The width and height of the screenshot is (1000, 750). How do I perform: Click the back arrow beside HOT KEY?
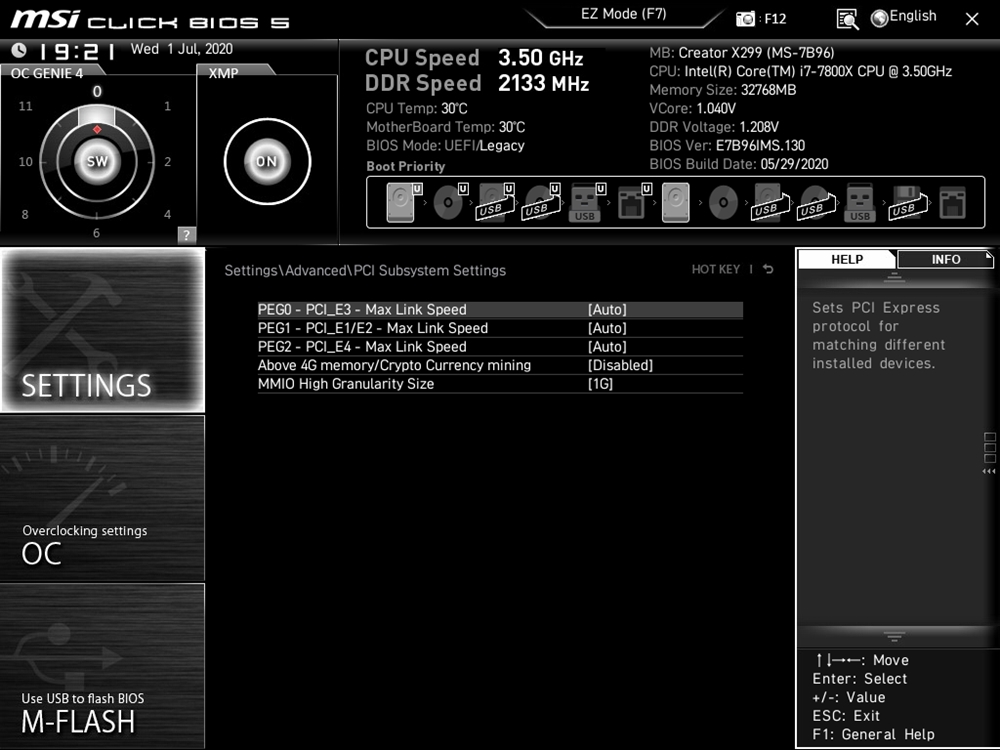click(x=768, y=269)
